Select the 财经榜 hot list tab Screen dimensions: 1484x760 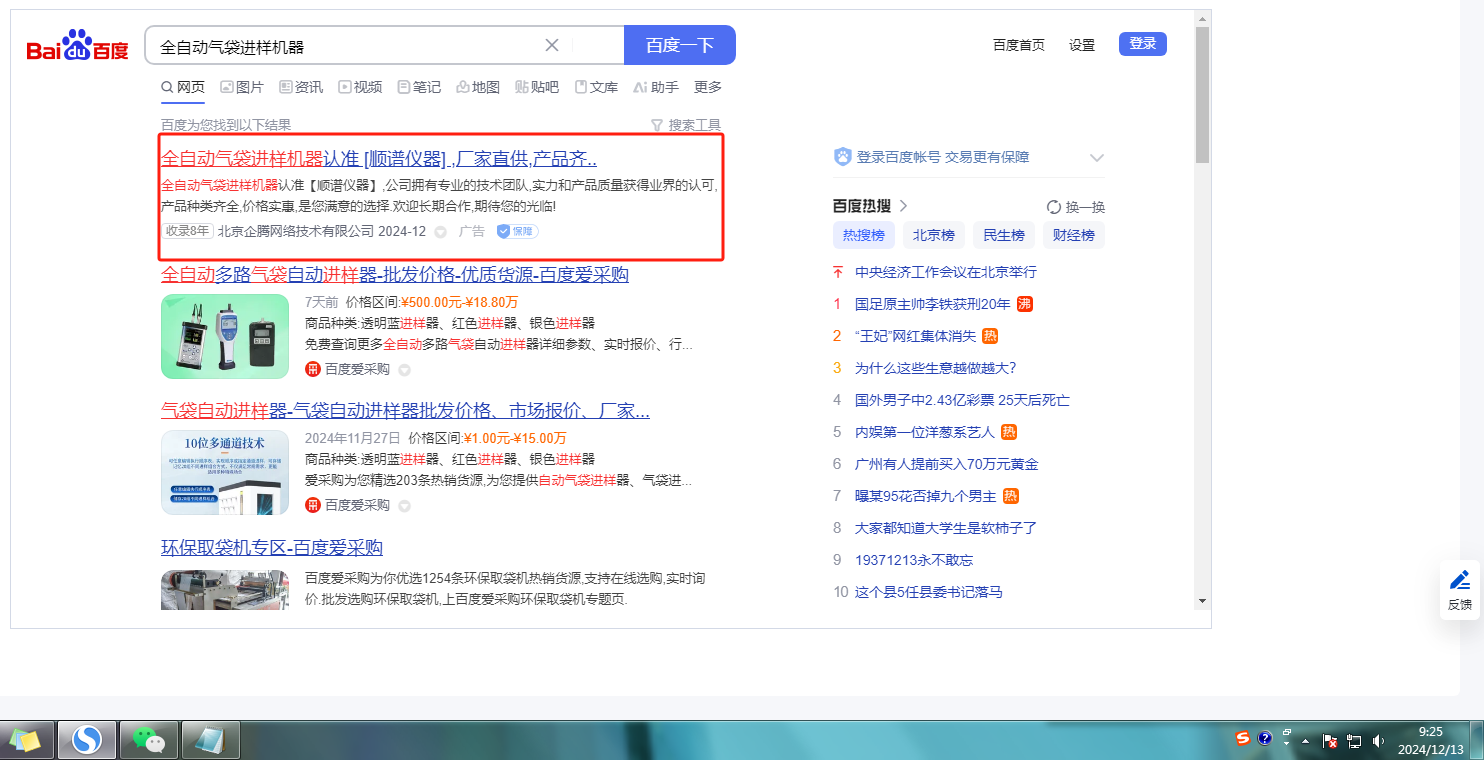pyautogui.click(x=1073, y=235)
